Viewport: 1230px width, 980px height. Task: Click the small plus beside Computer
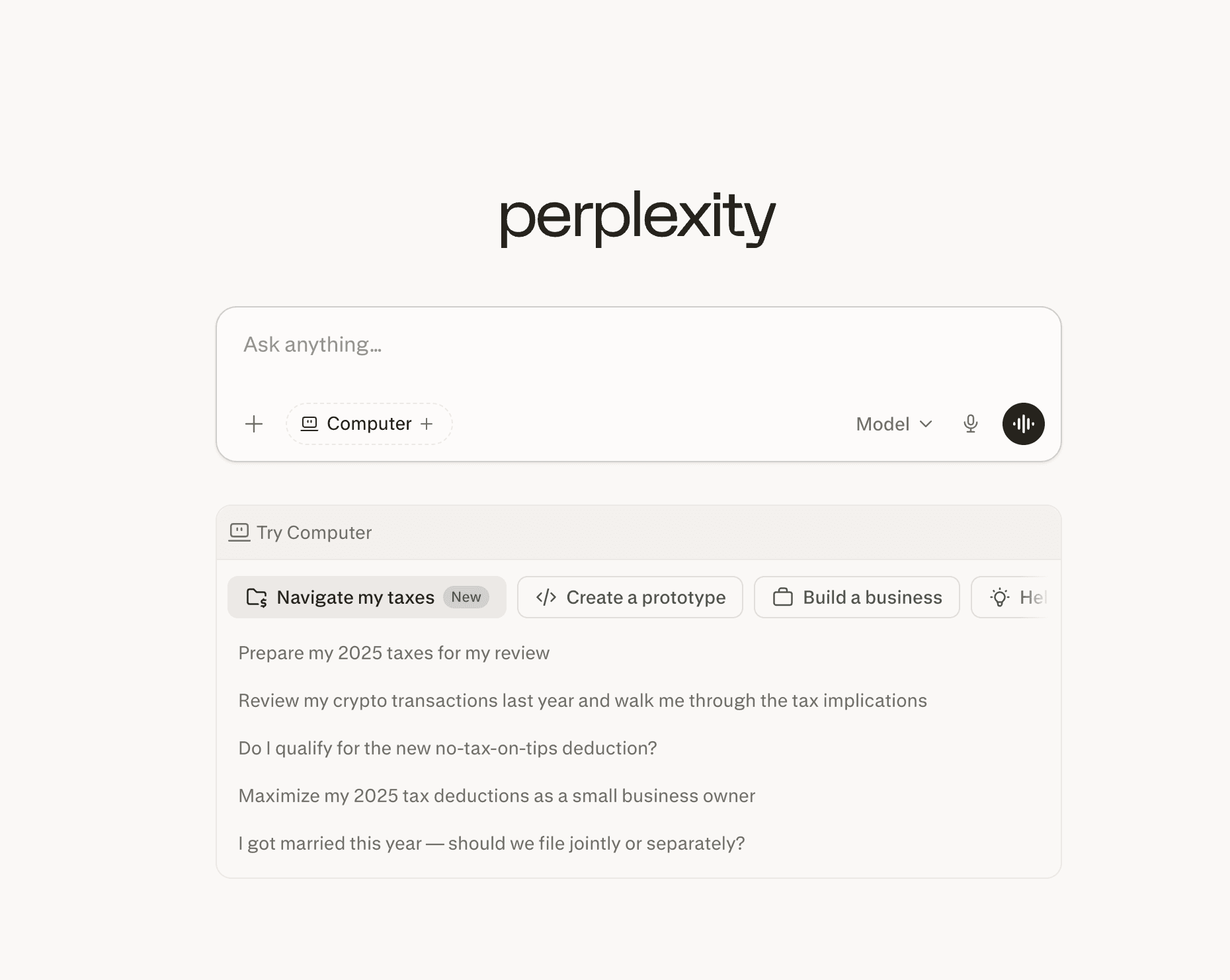click(427, 424)
